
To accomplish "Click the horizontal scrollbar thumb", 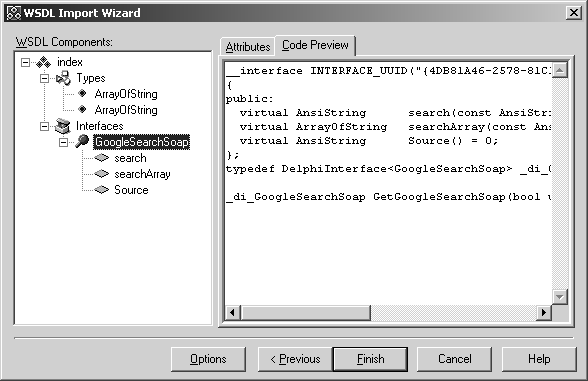I will tap(305, 312).
